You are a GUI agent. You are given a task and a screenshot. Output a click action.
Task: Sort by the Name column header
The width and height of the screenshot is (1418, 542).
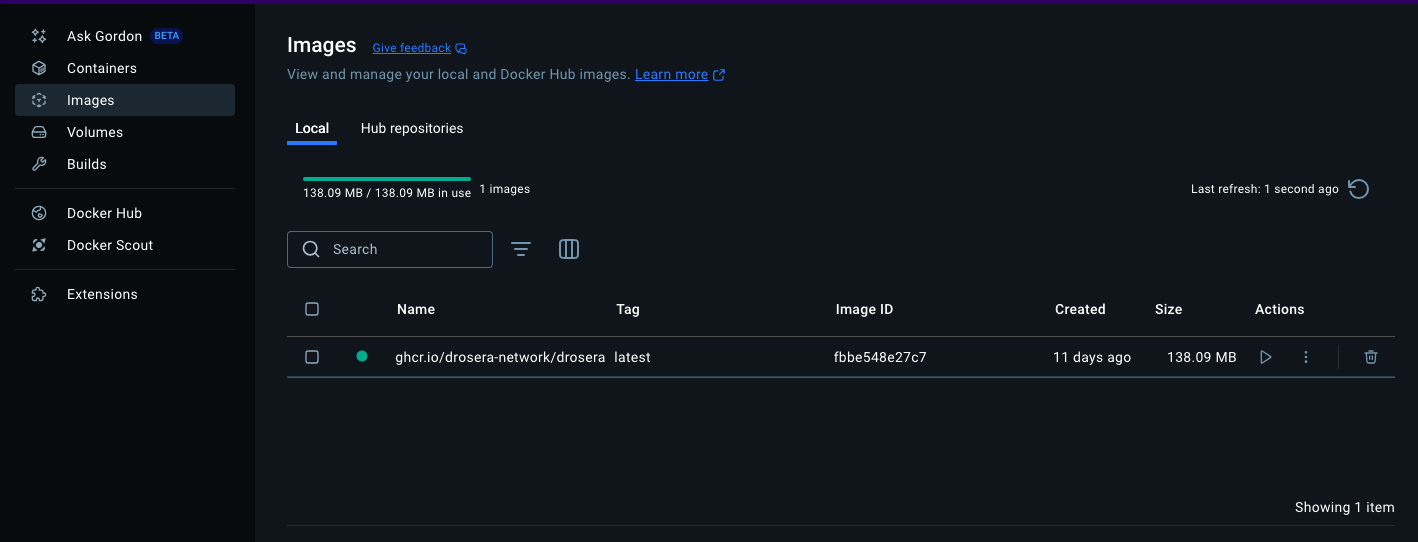click(x=416, y=309)
